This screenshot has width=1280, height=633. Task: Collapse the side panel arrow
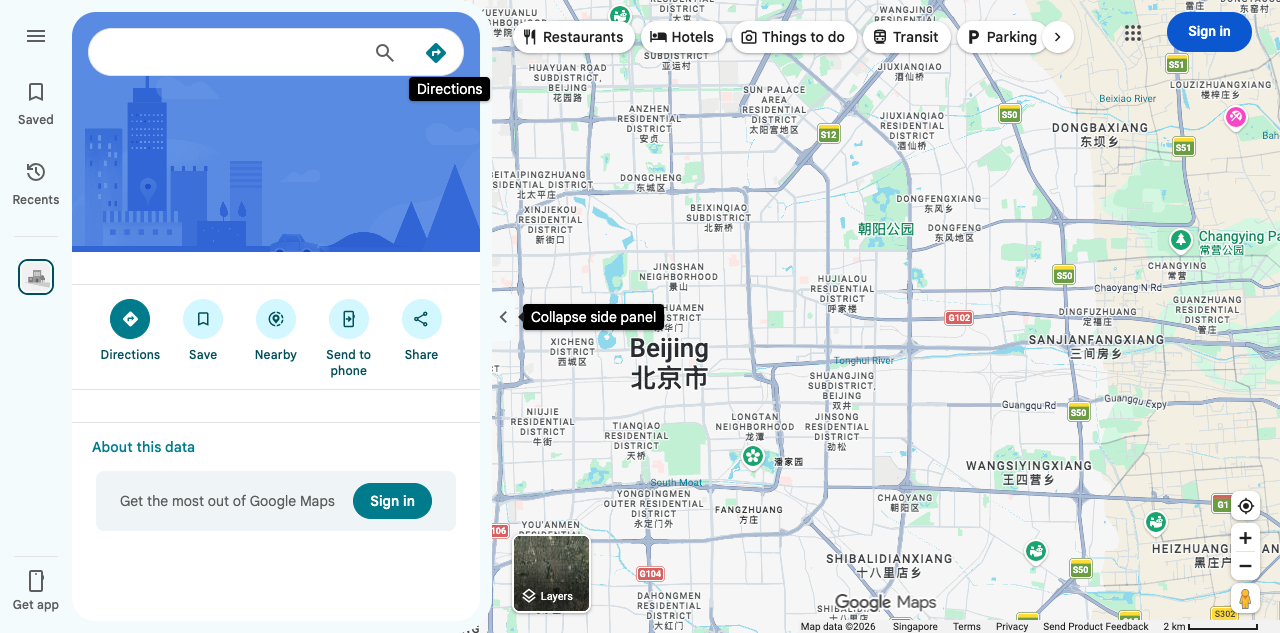504,317
